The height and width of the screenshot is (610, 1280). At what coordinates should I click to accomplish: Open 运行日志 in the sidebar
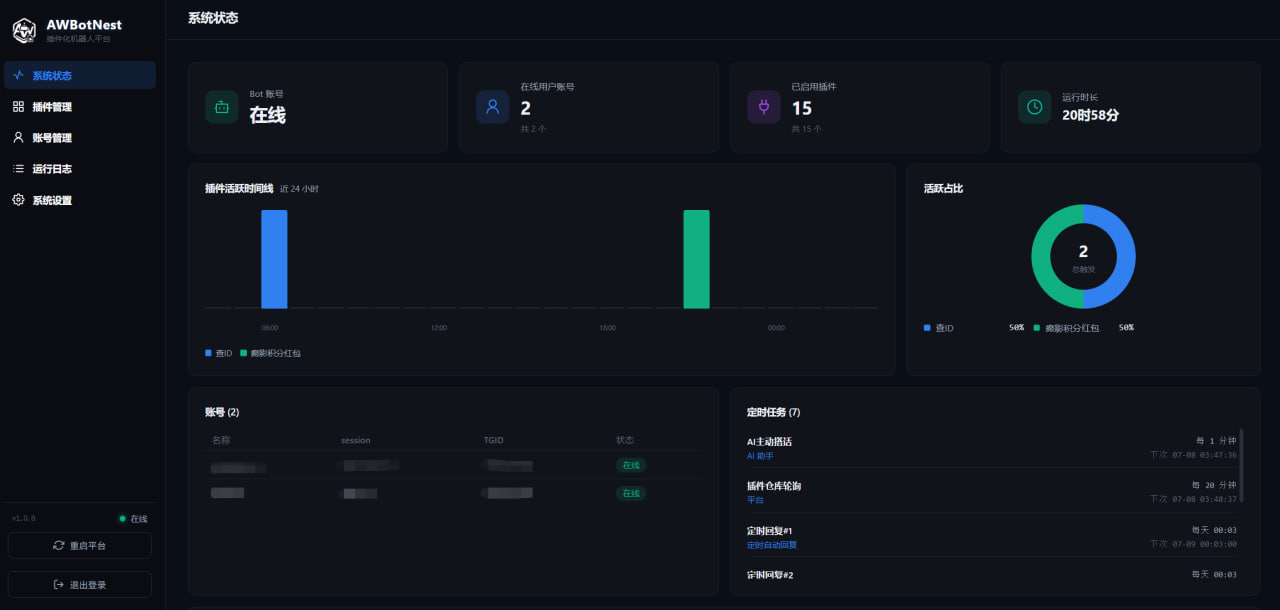[80, 168]
